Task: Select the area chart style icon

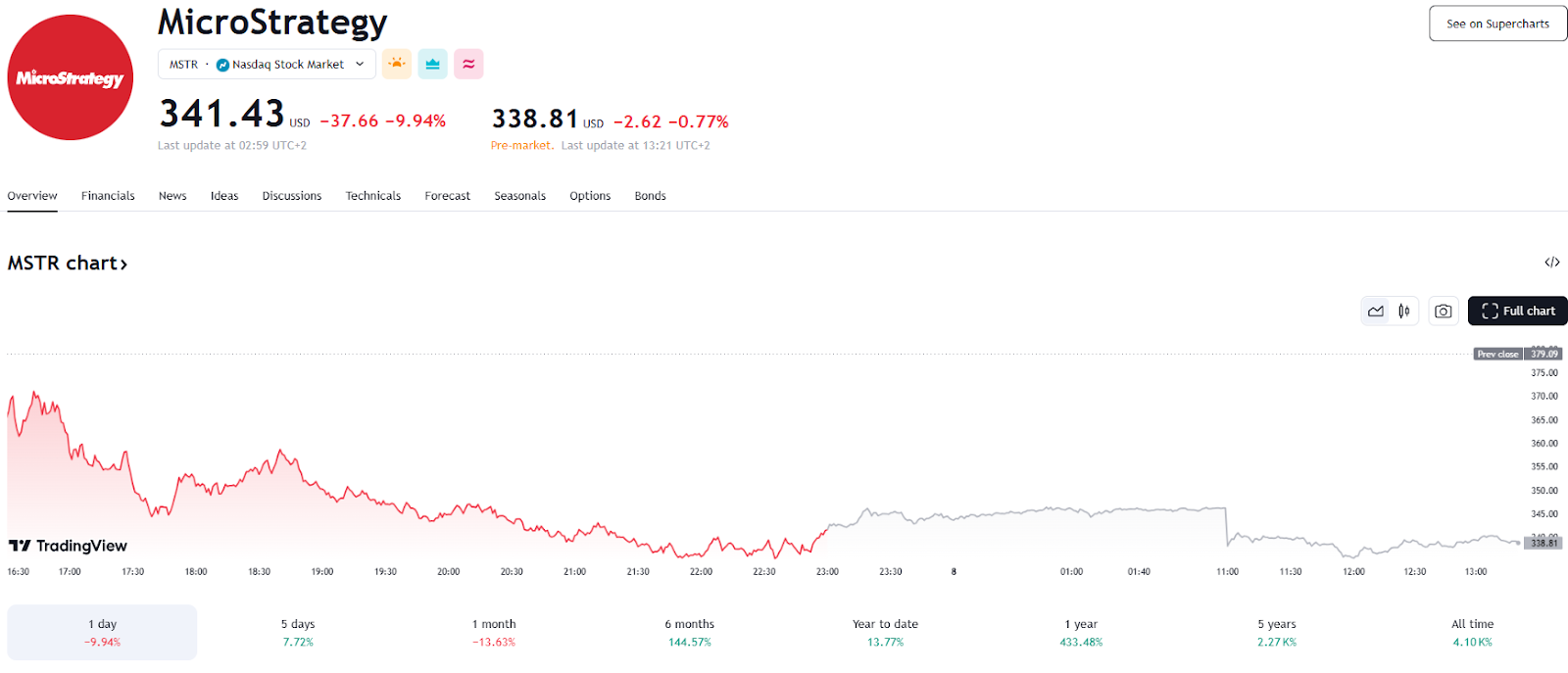Action: pos(1376,311)
